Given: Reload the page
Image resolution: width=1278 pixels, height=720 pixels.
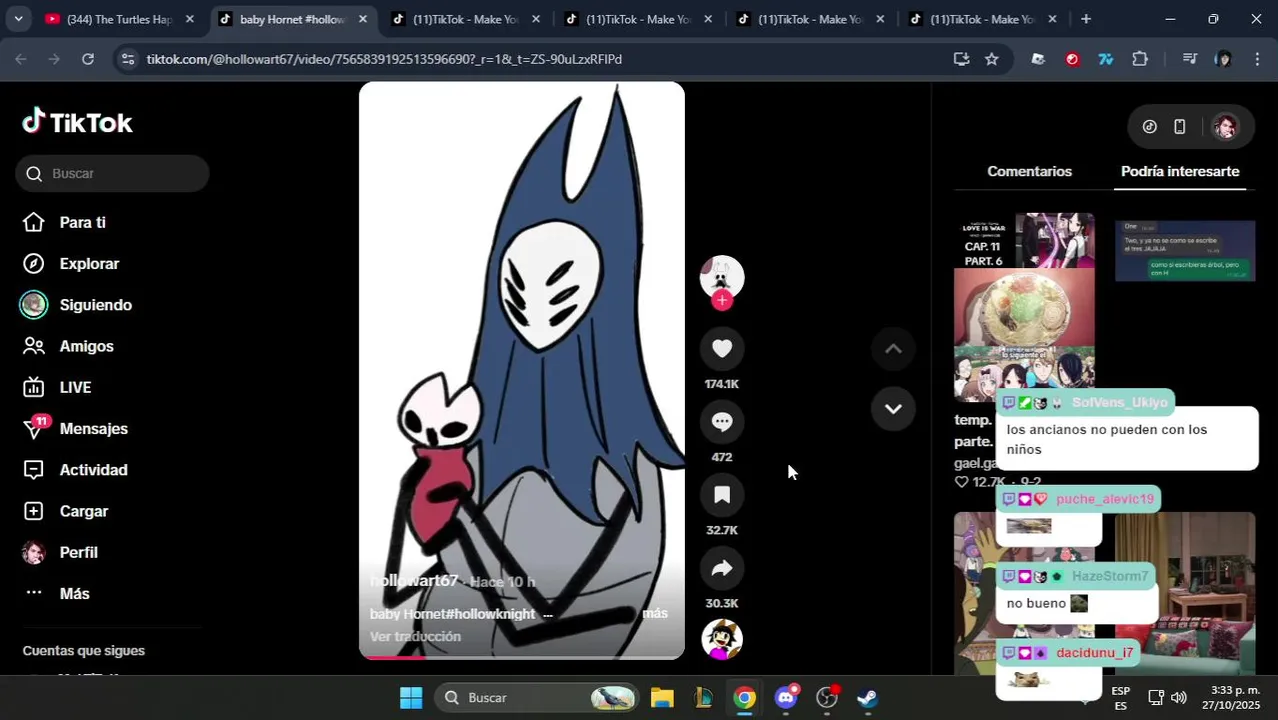Looking at the screenshot, I should point(88,59).
